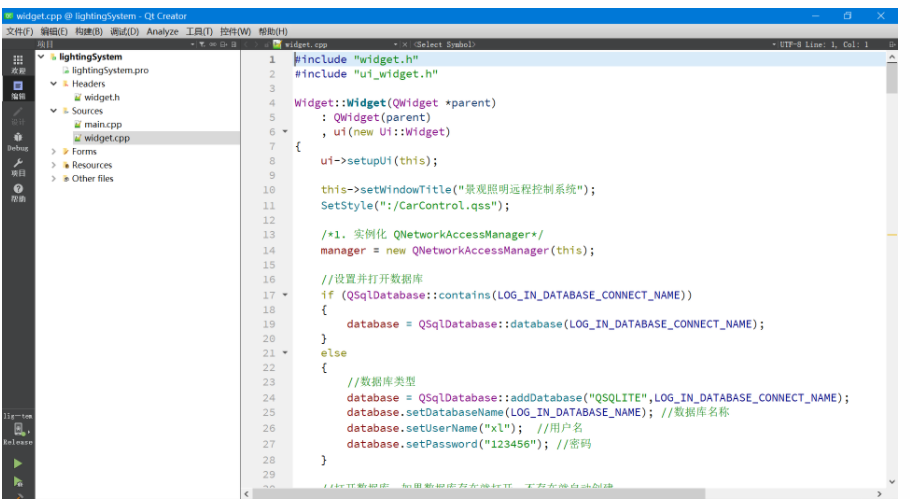The width and height of the screenshot is (910, 499).
Task: Click "QSQLITE" string on line 24
Action: pyautogui.click(x=618, y=397)
